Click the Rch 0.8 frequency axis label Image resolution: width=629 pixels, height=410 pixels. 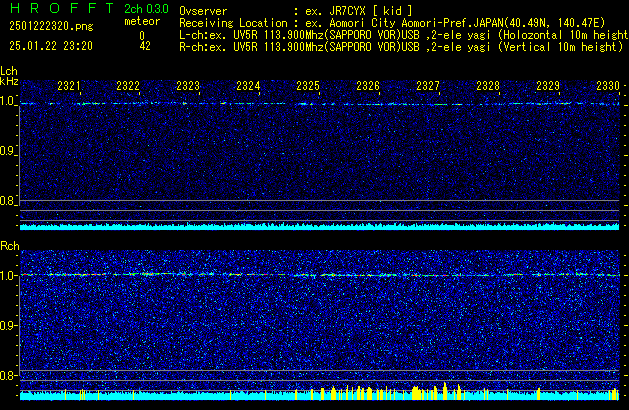(8, 375)
